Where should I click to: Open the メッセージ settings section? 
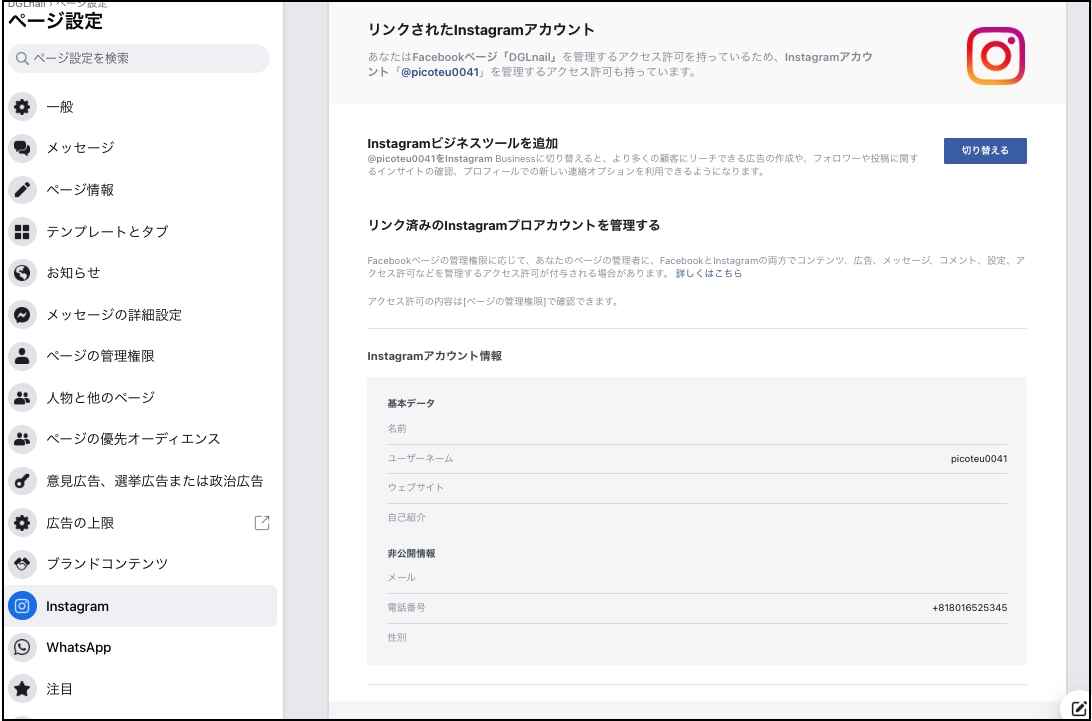(x=141, y=148)
